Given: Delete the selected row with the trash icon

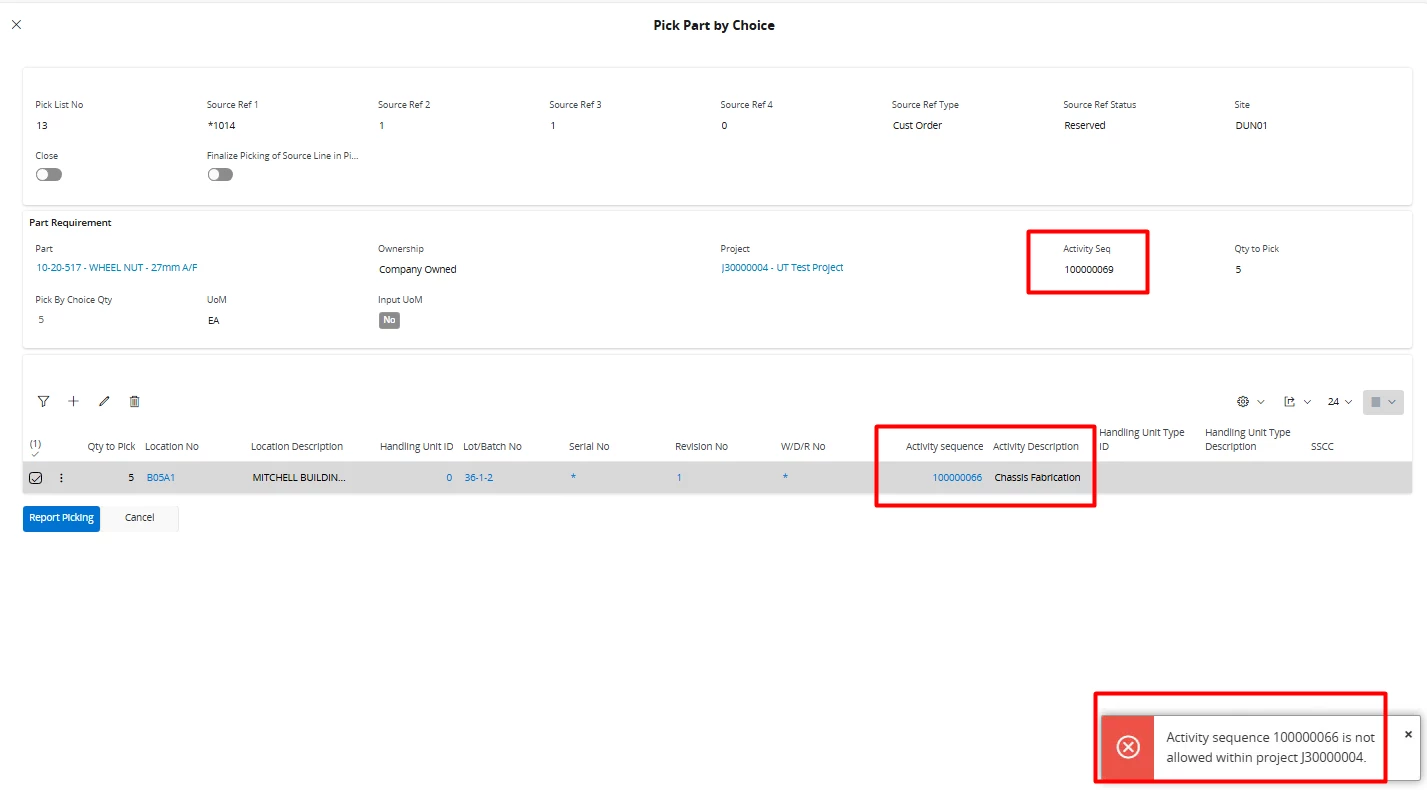Looking at the screenshot, I should (134, 401).
